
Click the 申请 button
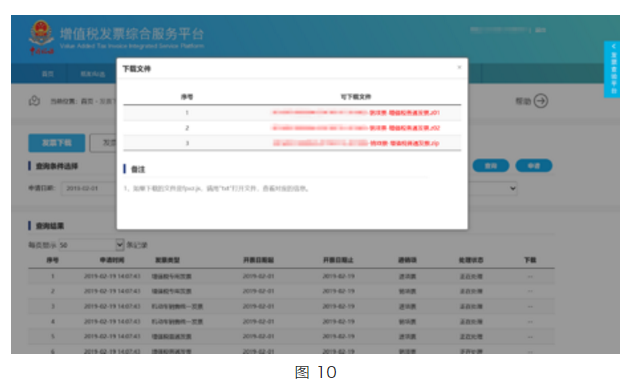[x=534, y=166]
